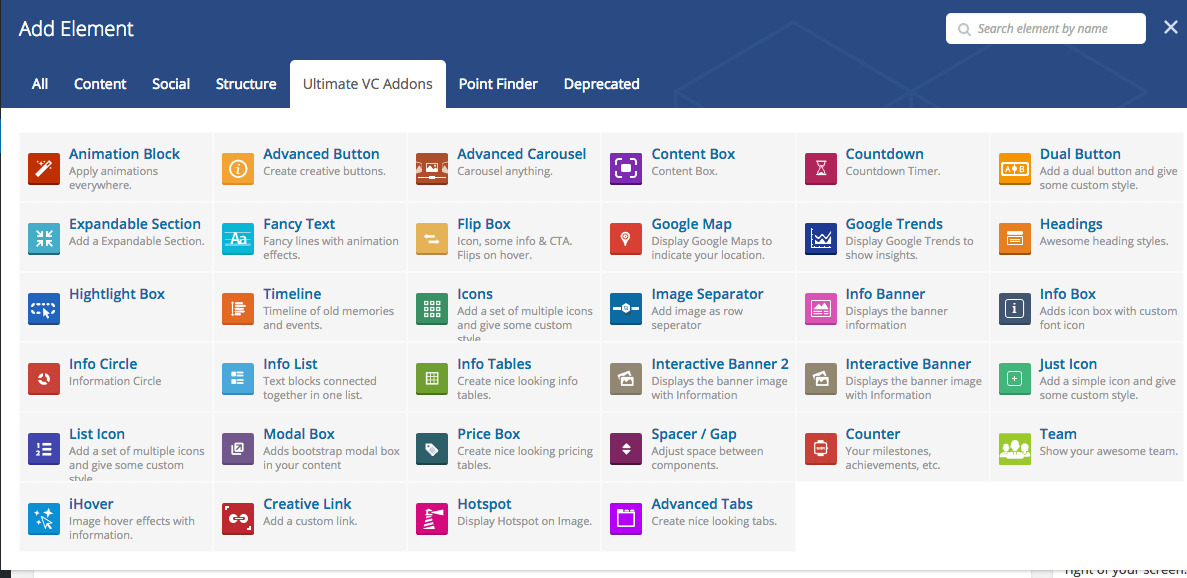Image resolution: width=1187 pixels, height=578 pixels.
Task: Choose the Google Map pin icon
Action: coord(626,239)
